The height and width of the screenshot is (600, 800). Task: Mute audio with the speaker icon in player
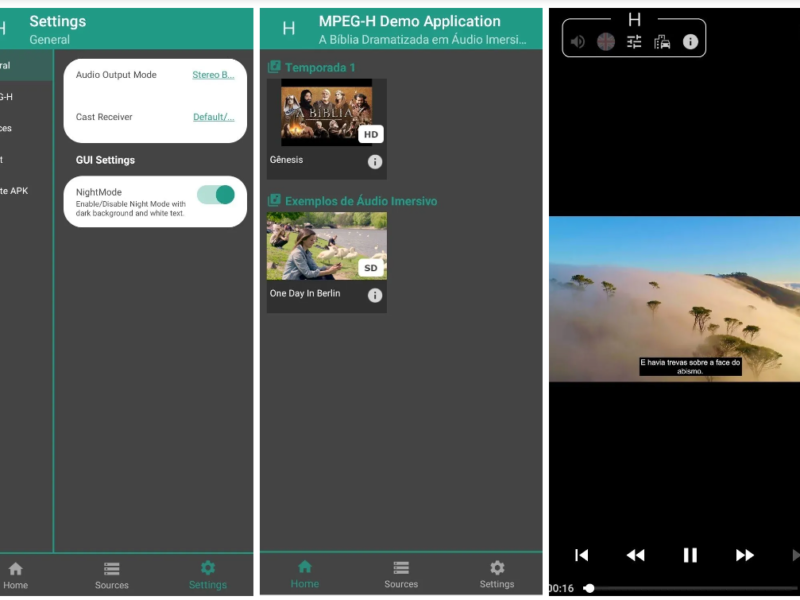click(x=578, y=42)
